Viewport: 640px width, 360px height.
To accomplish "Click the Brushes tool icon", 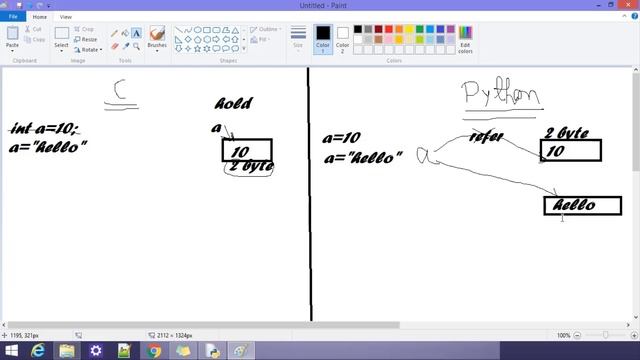I will click(157, 33).
